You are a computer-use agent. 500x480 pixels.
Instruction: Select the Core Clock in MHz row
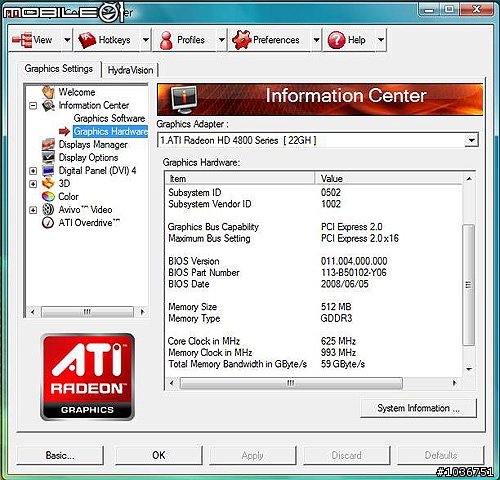[x=314, y=341]
